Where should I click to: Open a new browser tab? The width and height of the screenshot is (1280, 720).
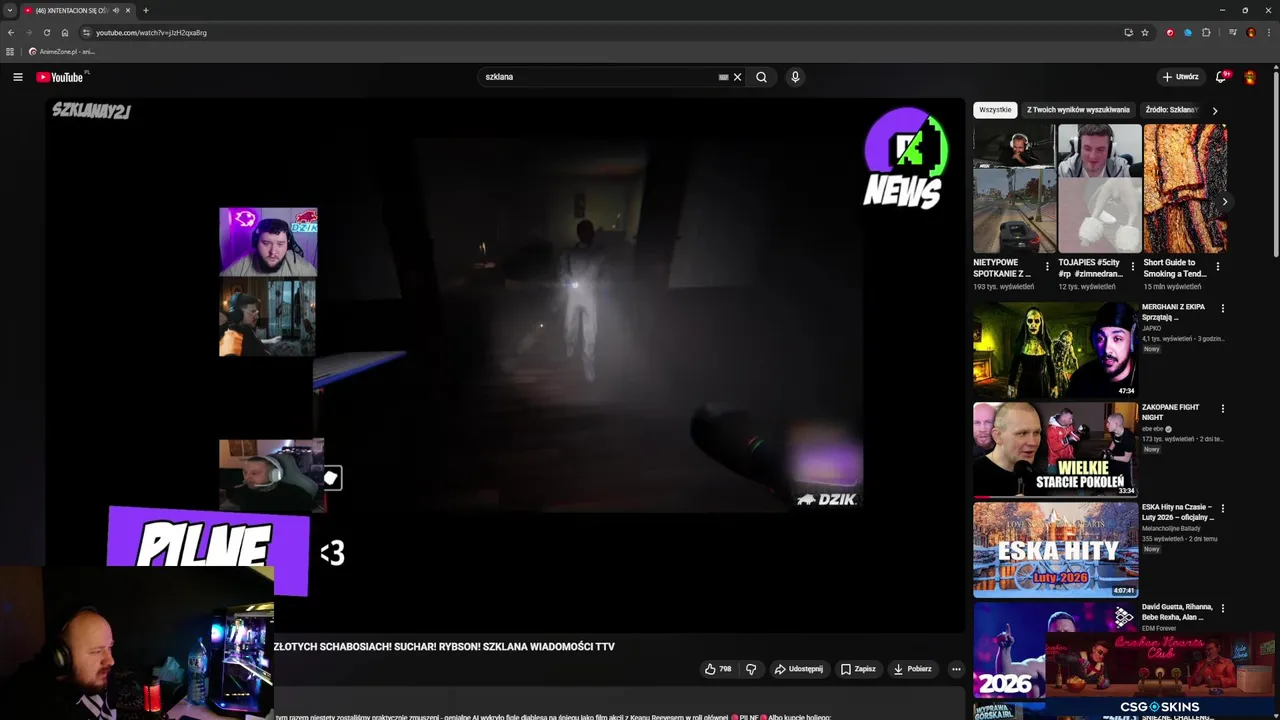click(146, 10)
